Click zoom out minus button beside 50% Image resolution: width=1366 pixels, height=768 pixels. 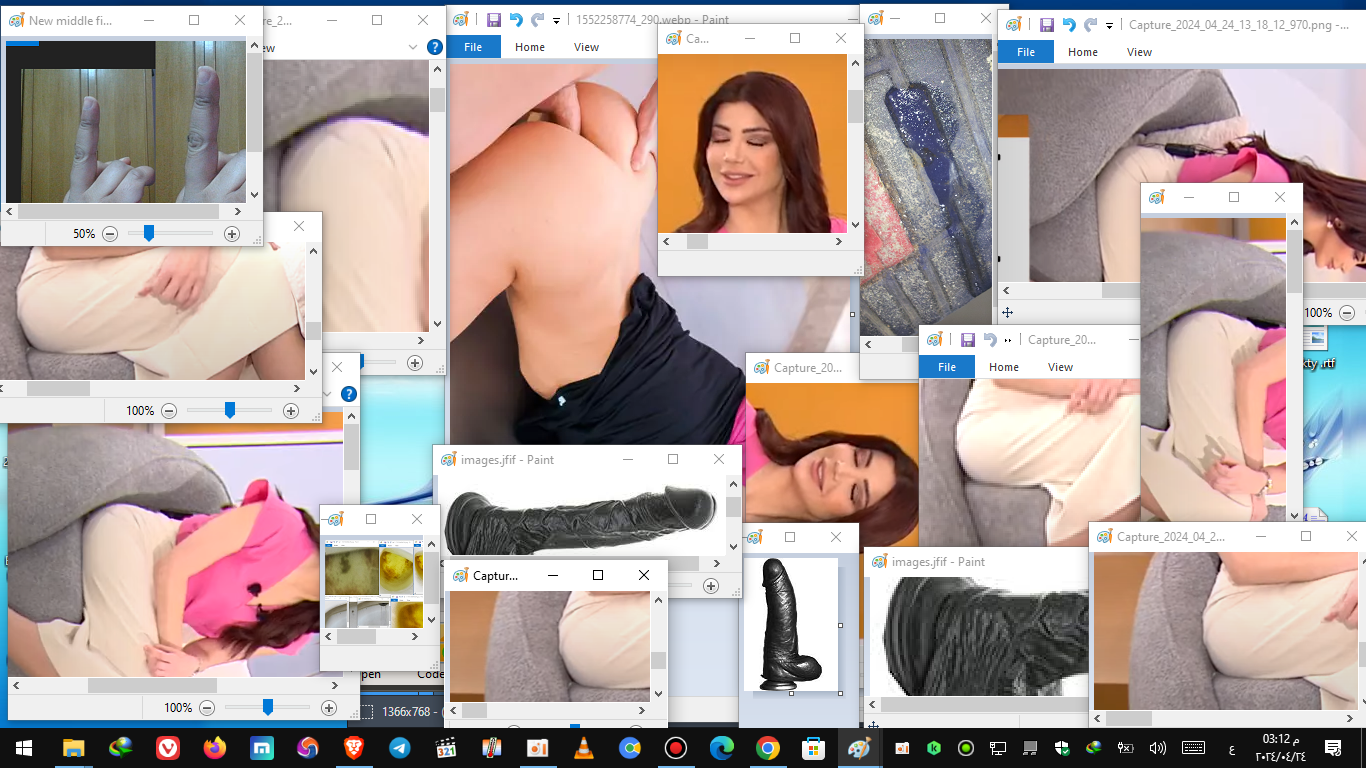[110, 234]
